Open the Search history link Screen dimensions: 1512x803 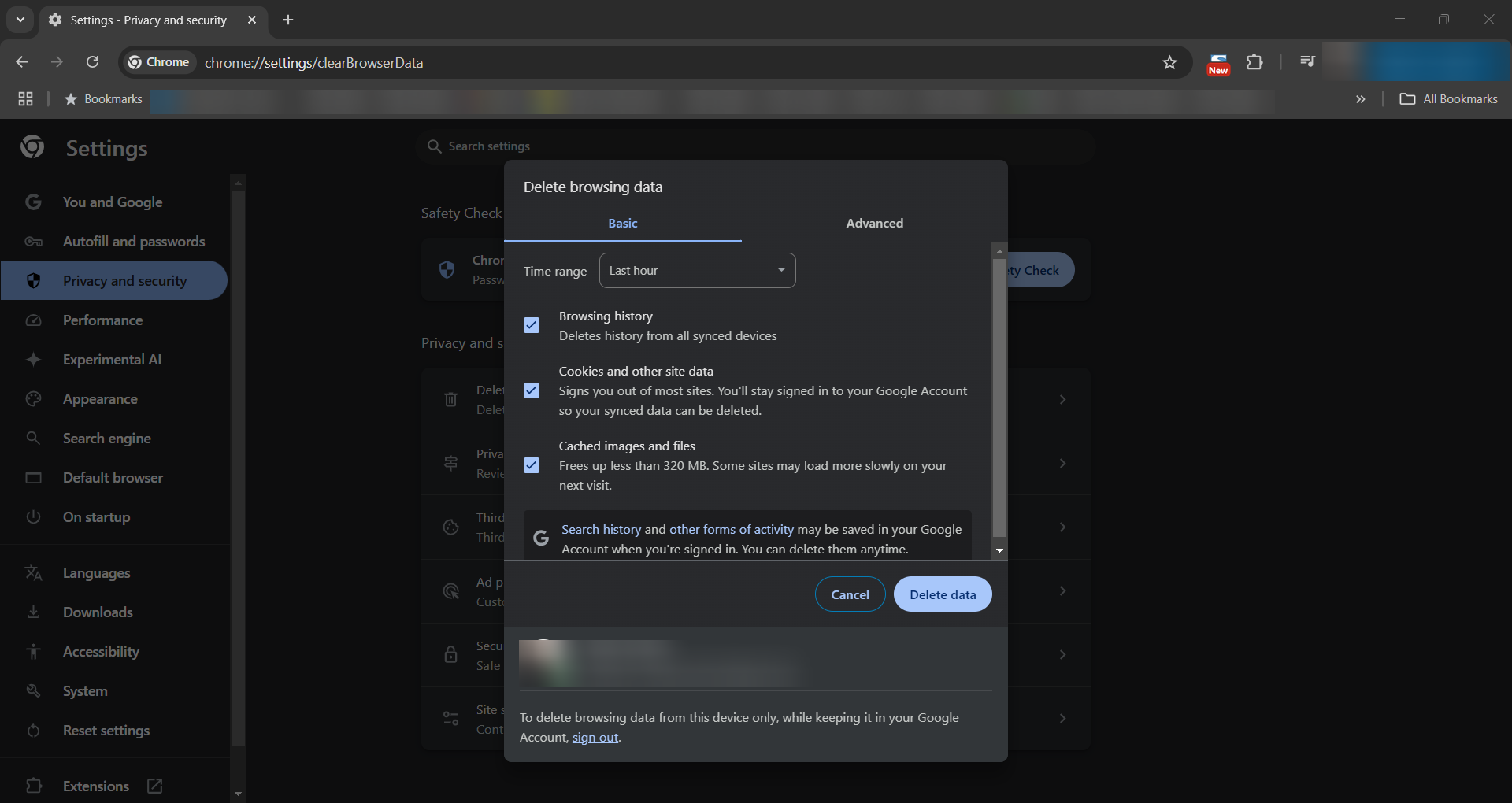(601, 530)
